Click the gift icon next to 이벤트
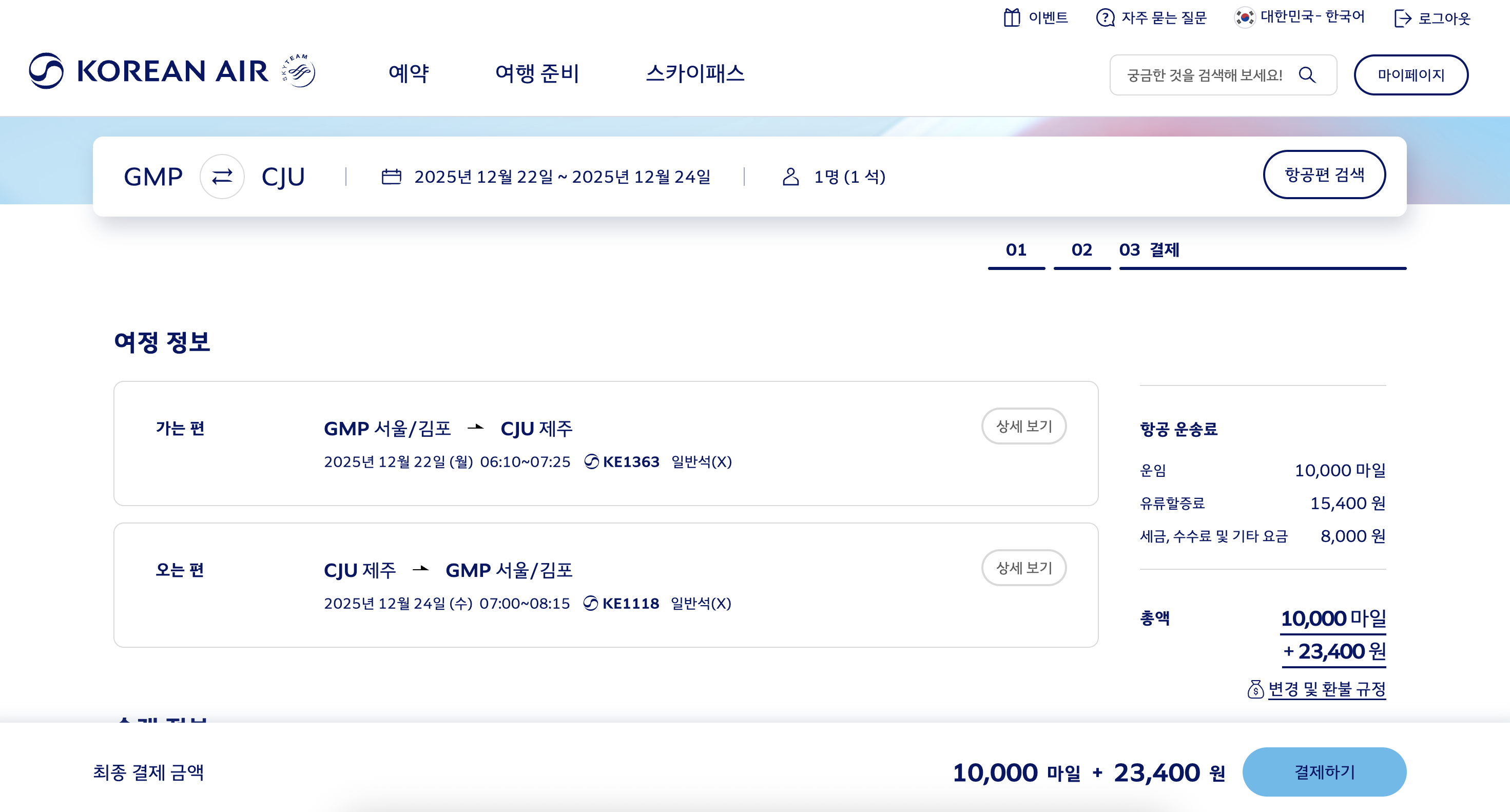The height and width of the screenshot is (812, 1510). 1012,17
